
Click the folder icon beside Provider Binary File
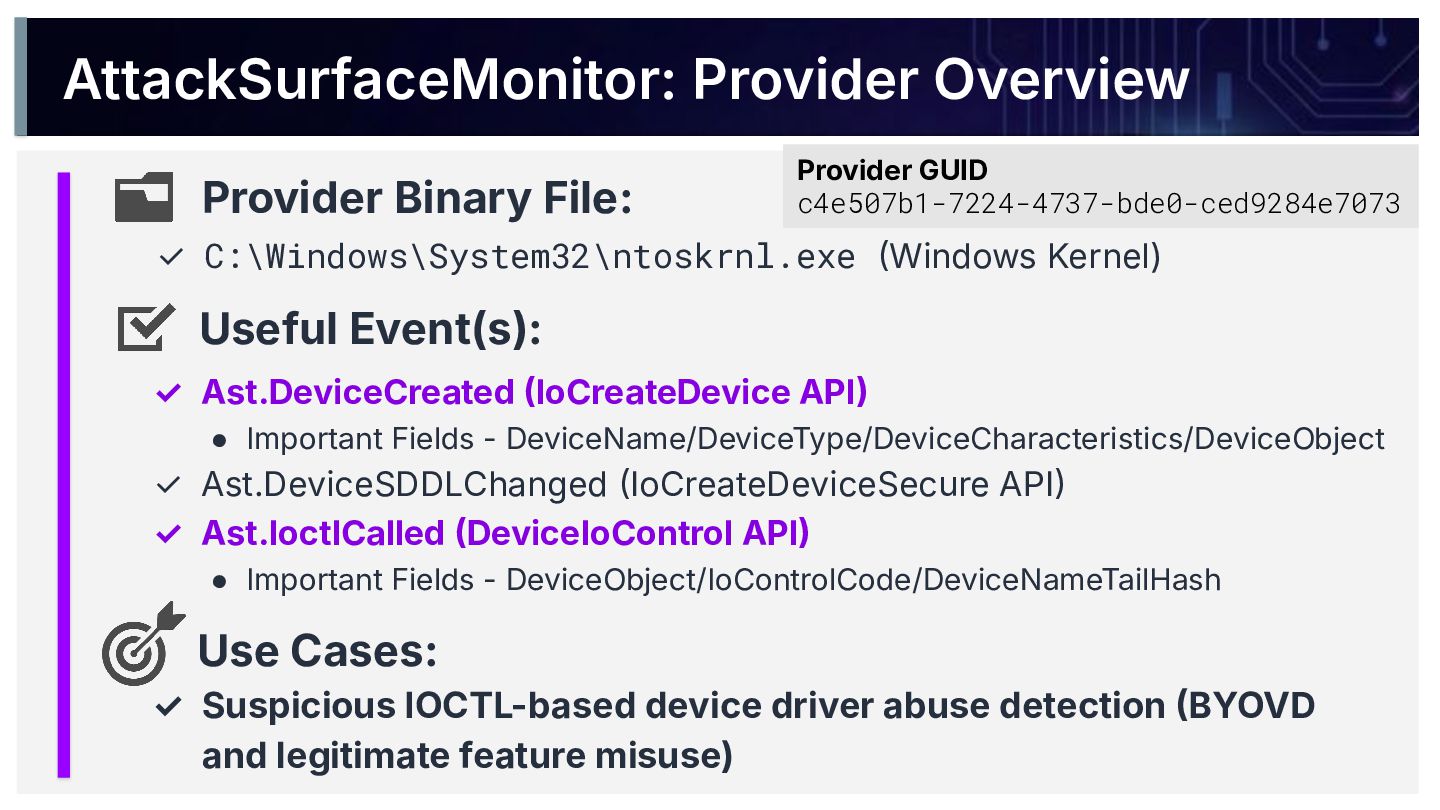pos(143,197)
